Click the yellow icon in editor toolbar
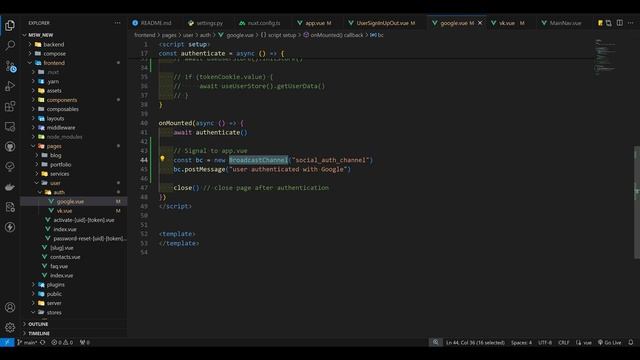Image resolution: width=640 pixels, height=360 pixels. pyautogui.click(x=600, y=23)
